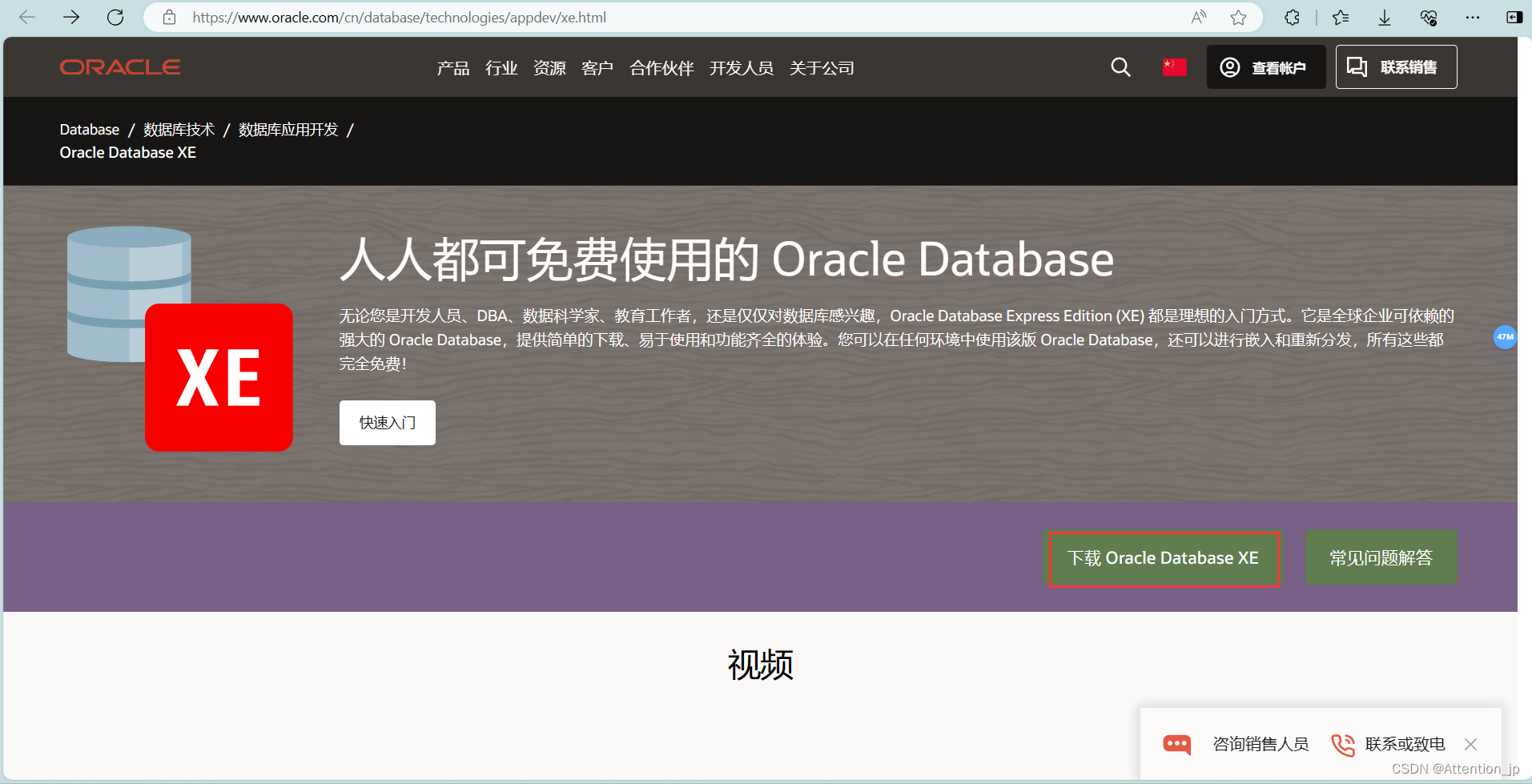Click the 联系销售 chat icon
The width and height of the screenshot is (1532, 784).
click(x=1357, y=67)
